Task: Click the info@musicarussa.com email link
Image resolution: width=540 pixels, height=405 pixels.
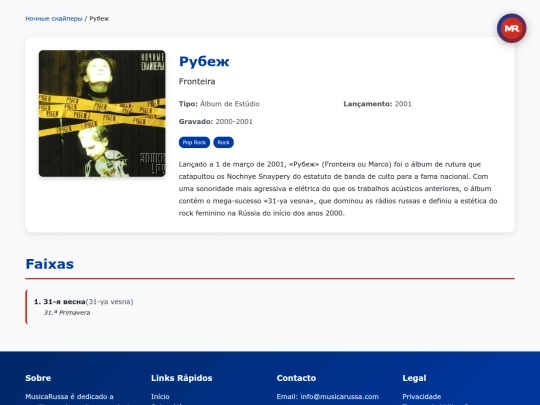Action: [339, 396]
